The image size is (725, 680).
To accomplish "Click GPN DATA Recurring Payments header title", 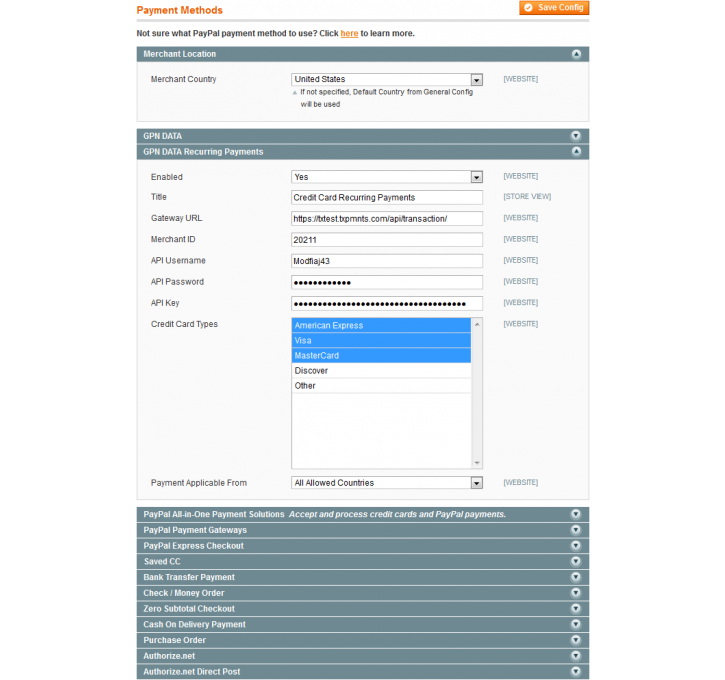I will [x=203, y=152].
